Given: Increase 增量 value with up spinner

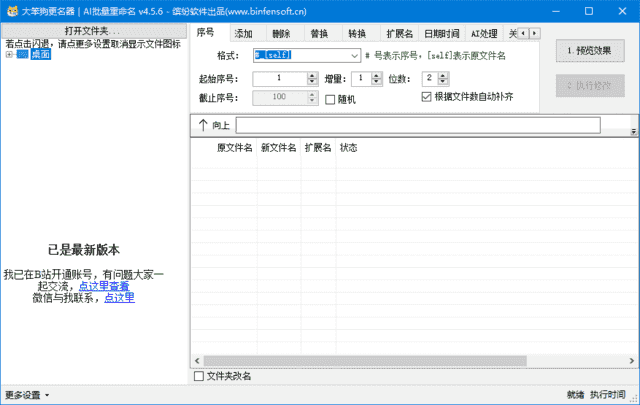Looking at the screenshot, I should coord(376,76).
